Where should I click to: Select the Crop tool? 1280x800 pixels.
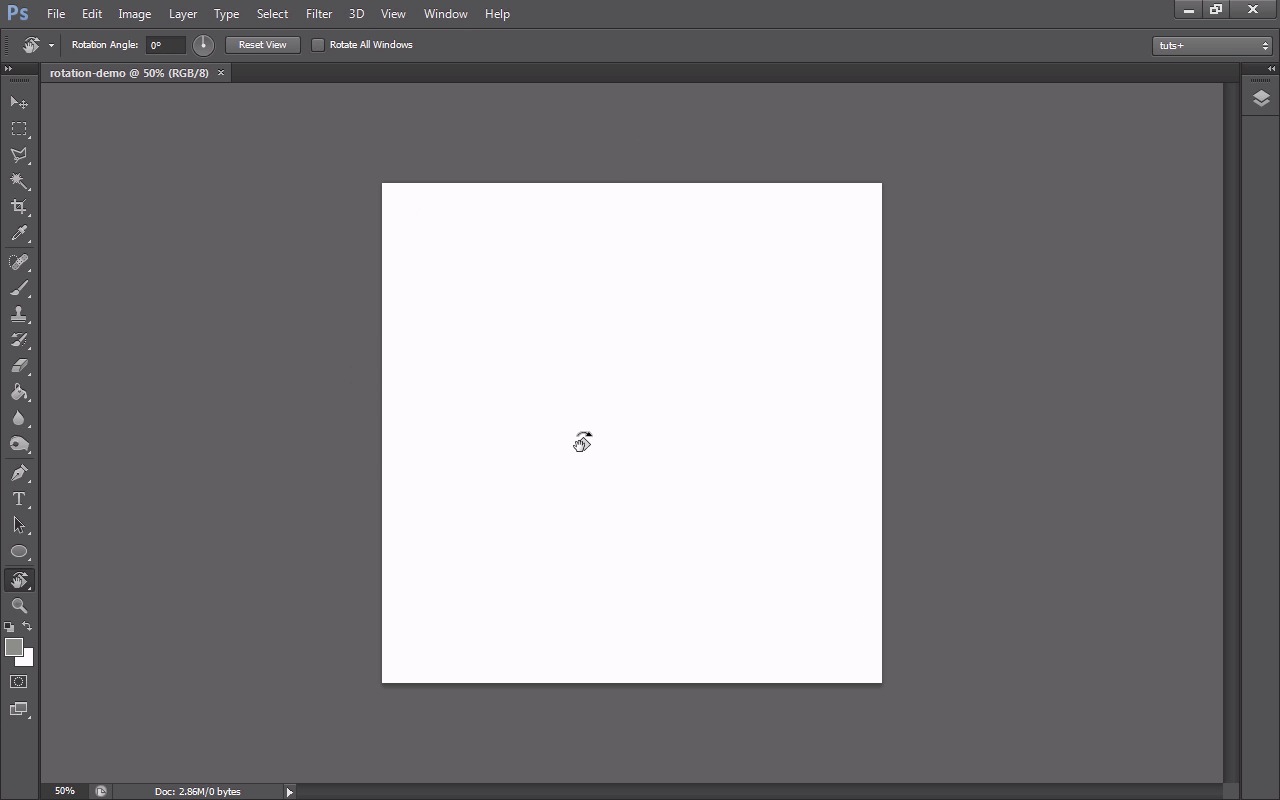(19, 207)
